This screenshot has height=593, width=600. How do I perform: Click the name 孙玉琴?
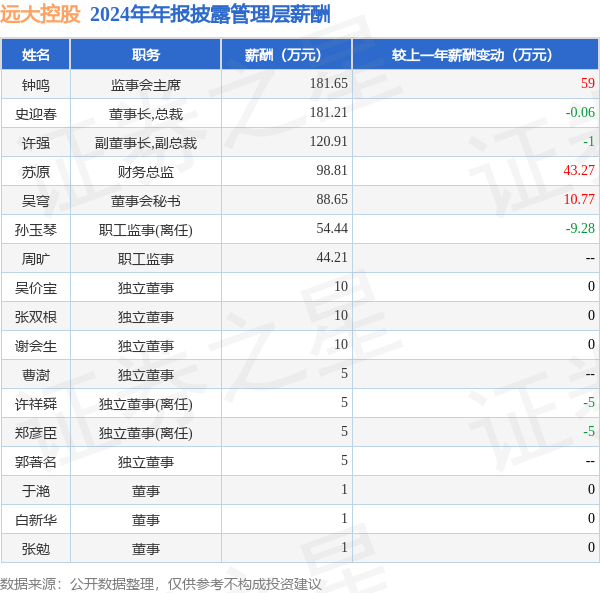36,230
